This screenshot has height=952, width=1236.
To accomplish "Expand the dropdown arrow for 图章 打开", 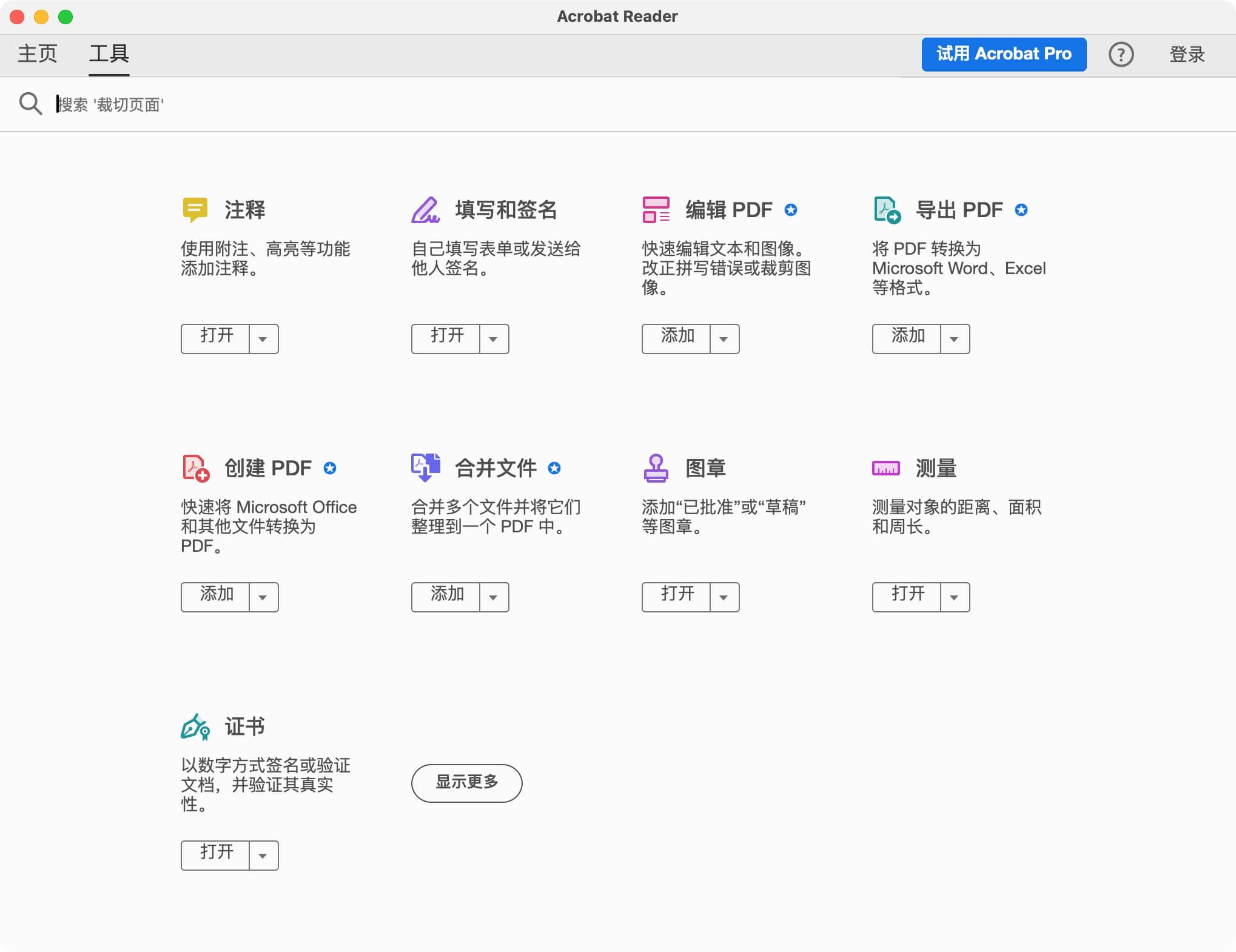I will point(724,597).
